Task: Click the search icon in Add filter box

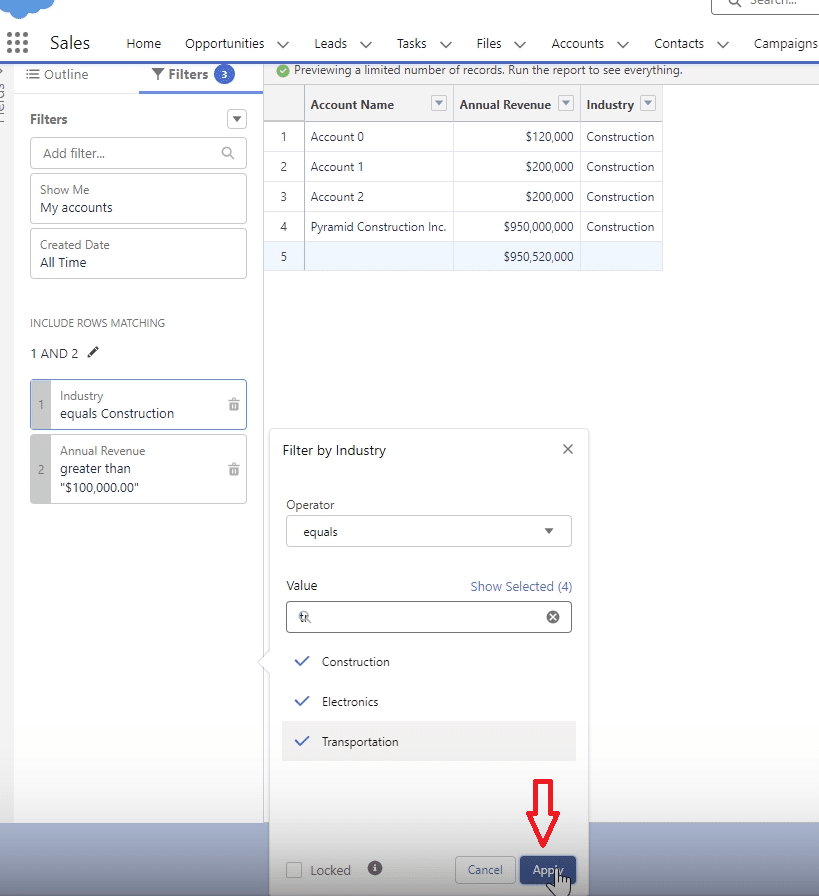Action: (x=227, y=153)
